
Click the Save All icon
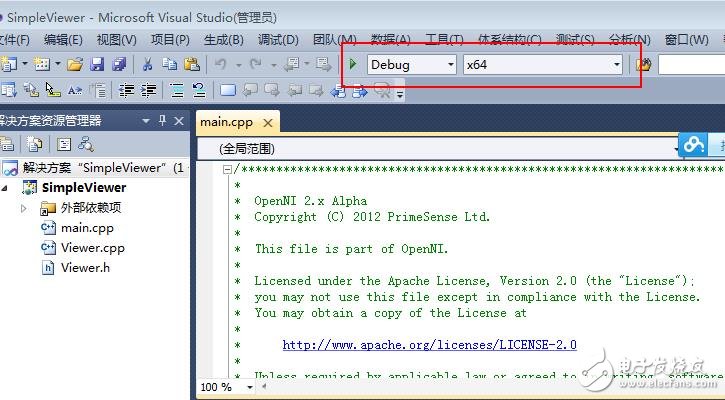click(119, 64)
